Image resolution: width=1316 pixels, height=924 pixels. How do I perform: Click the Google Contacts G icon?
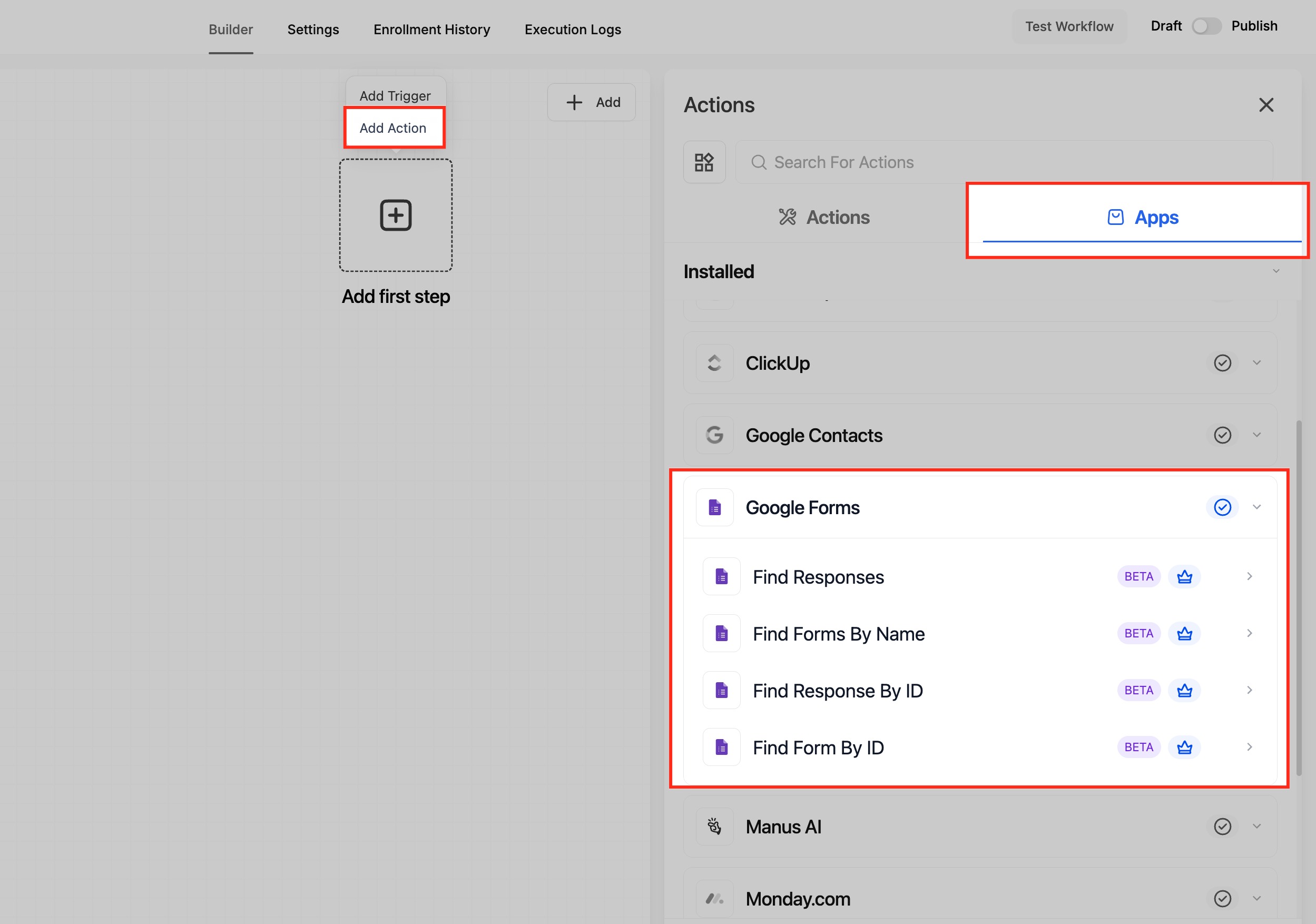pyautogui.click(x=714, y=435)
